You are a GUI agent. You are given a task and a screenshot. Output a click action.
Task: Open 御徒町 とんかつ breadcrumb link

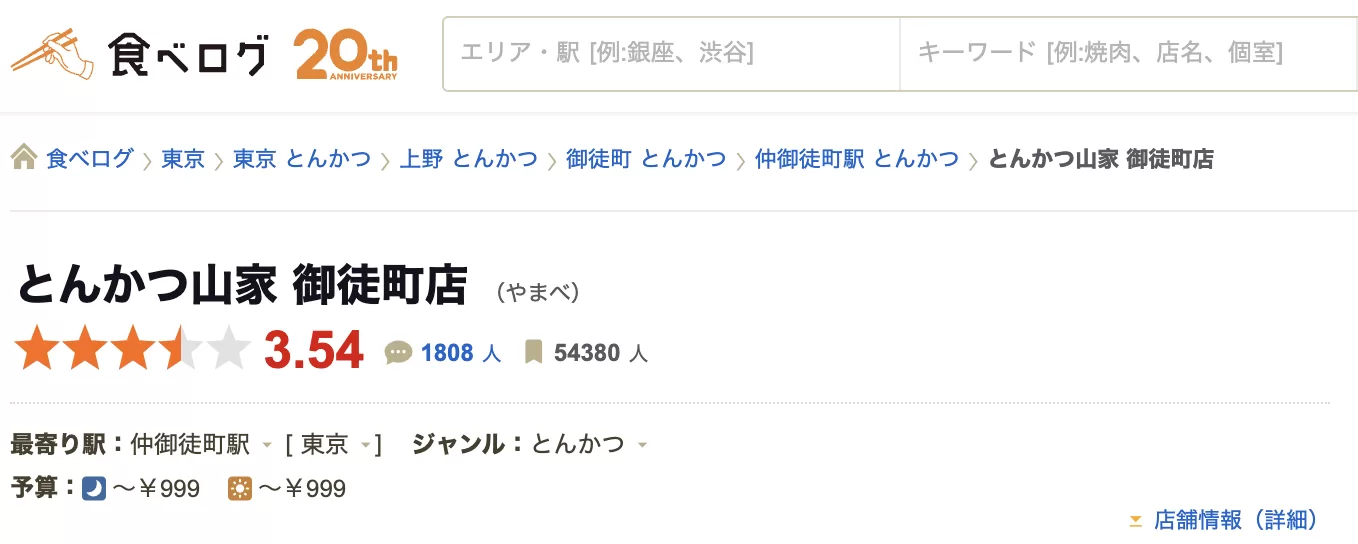(646, 158)
